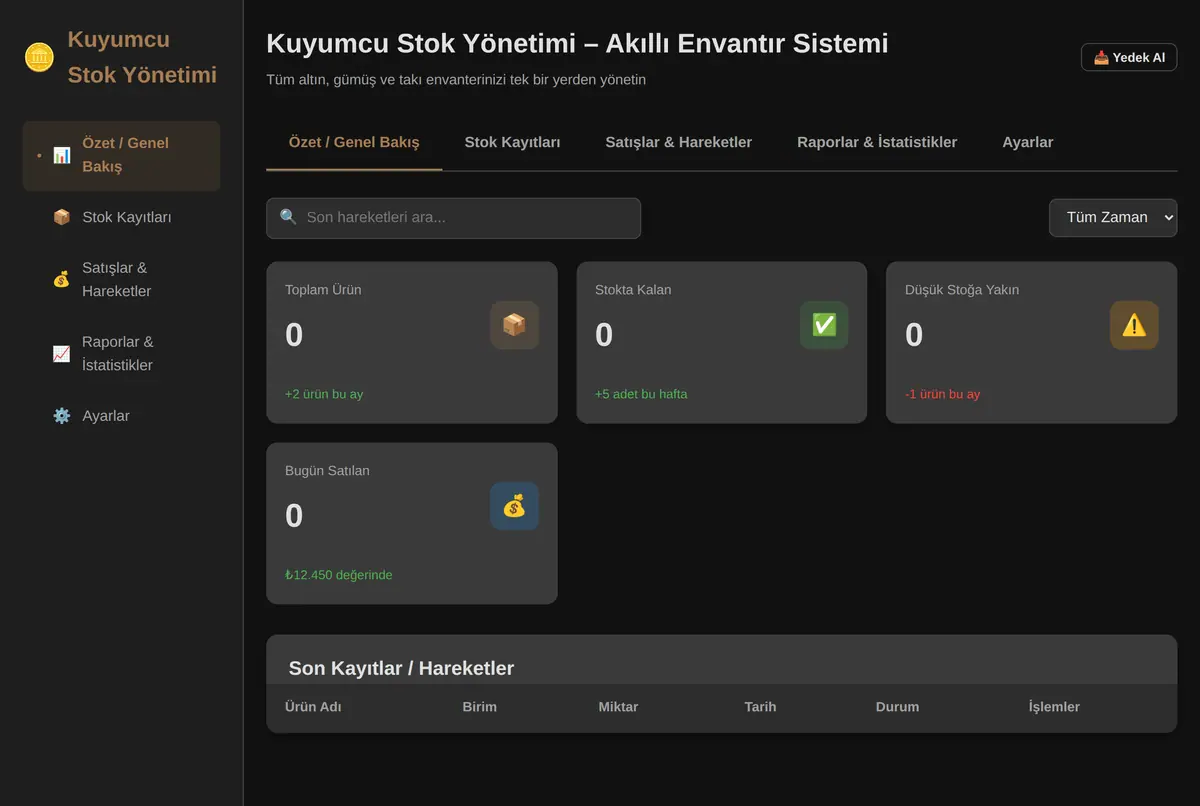Click the Durum column header

(x=897, y=707)
